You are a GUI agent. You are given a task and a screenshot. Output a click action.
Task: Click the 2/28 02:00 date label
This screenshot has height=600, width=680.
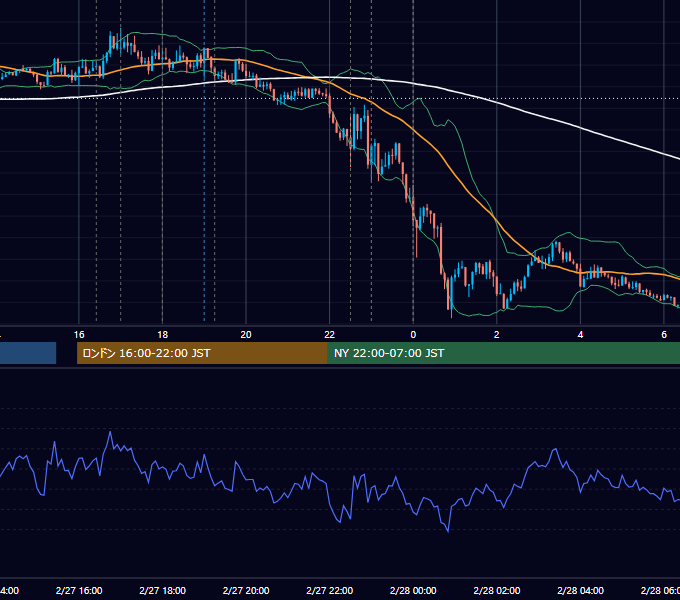pos(497,590)
